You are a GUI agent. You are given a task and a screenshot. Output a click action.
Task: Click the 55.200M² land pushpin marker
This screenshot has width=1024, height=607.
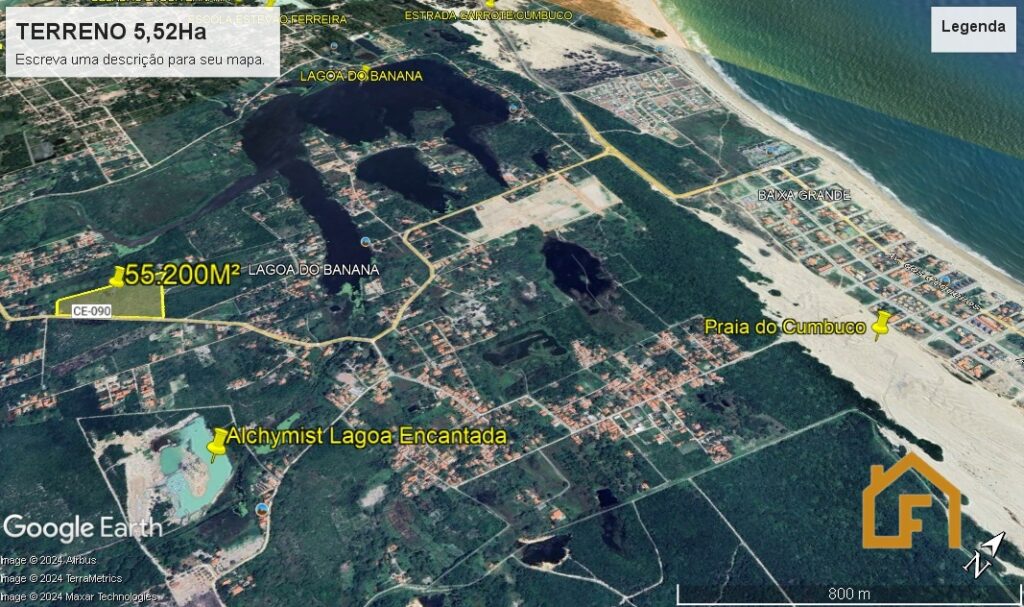click(119, 277)
